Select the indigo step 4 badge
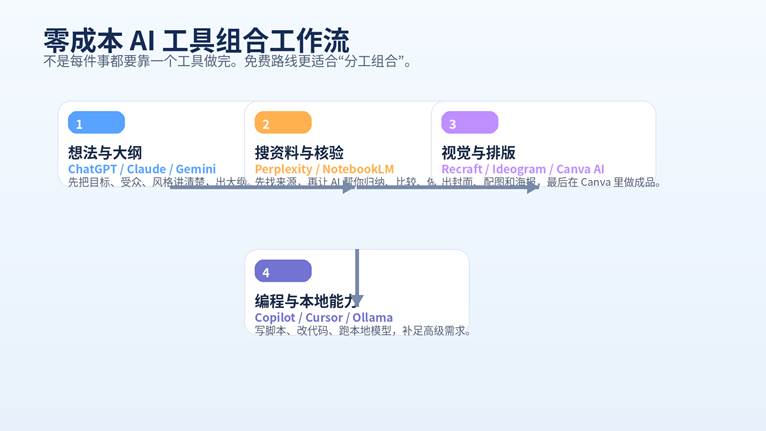This screenshot has height=431, width=766. 283,271
